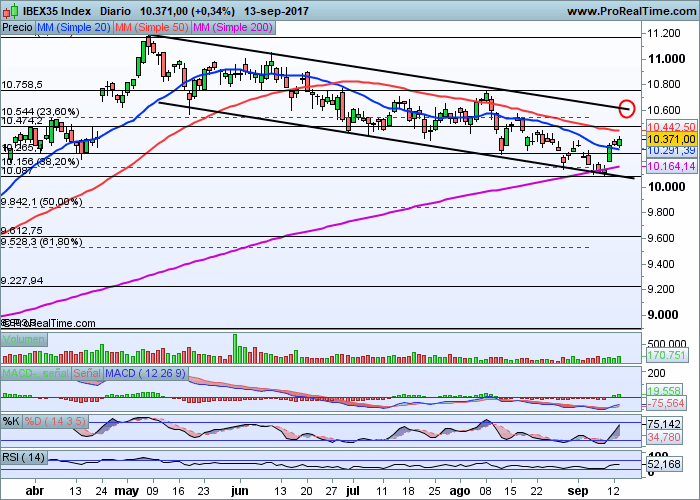The width and height of the screenshot is (700, 500).
Task: Select the MM (Simple 20) legend label
Action: [x=74, y=28]
